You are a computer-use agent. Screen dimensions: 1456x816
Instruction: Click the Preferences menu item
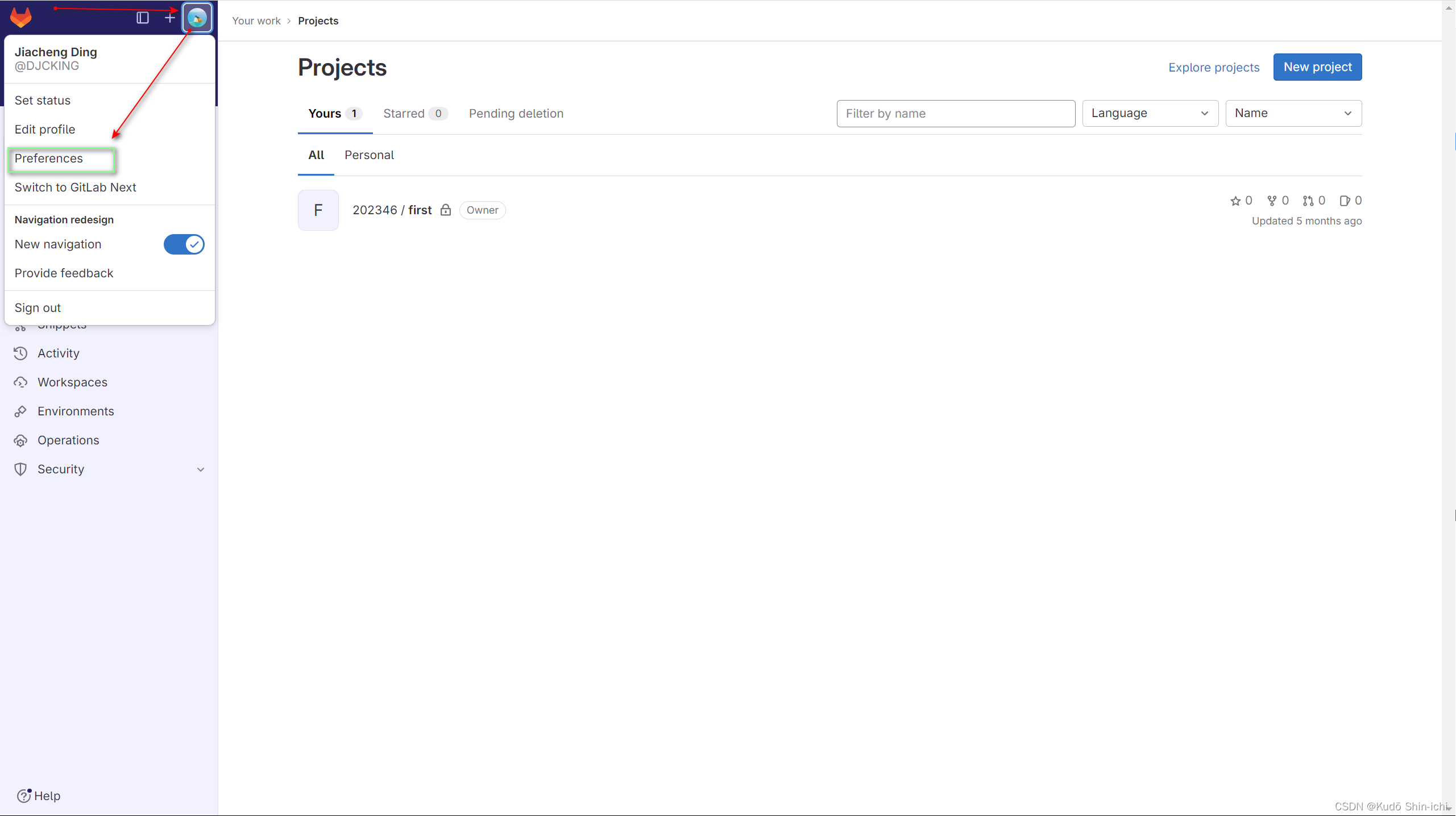[48, 158]
